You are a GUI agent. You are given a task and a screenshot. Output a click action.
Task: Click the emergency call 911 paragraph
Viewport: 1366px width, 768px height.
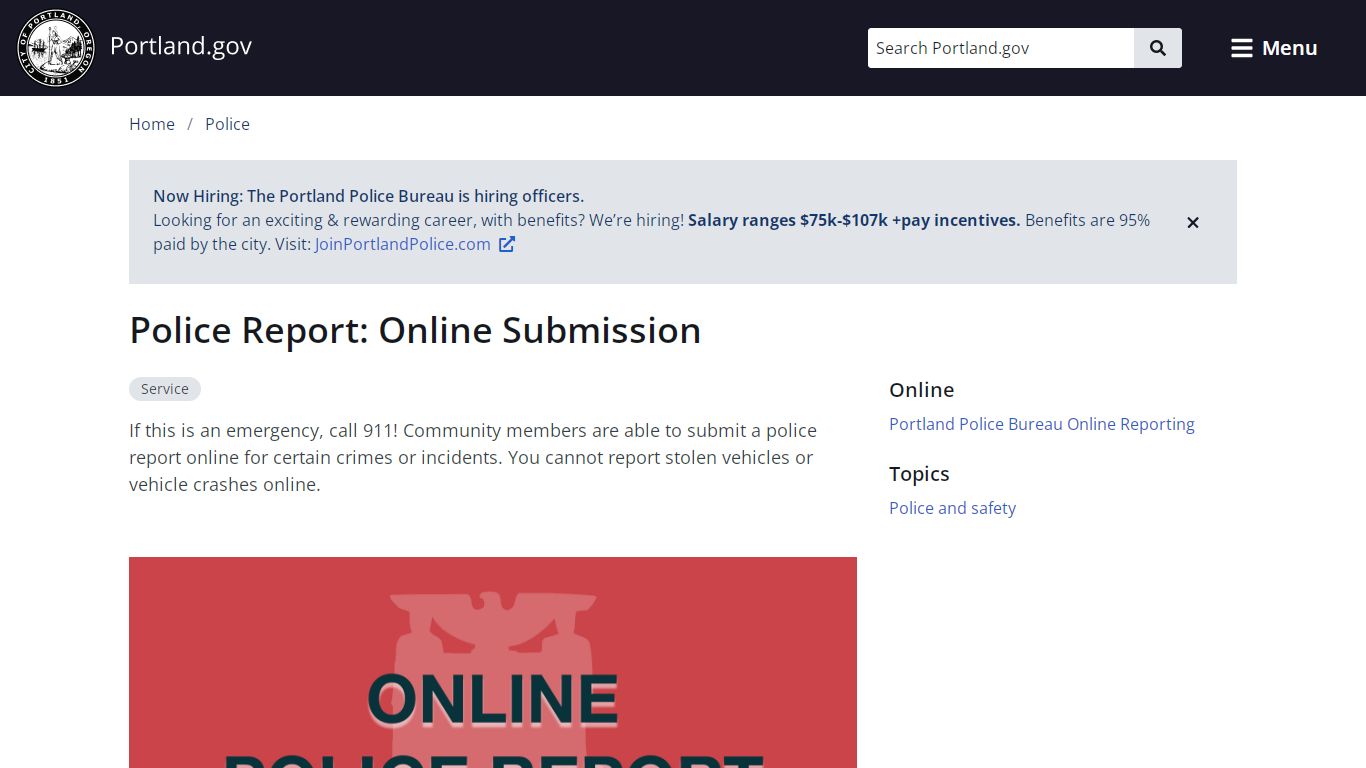[473, 457]
